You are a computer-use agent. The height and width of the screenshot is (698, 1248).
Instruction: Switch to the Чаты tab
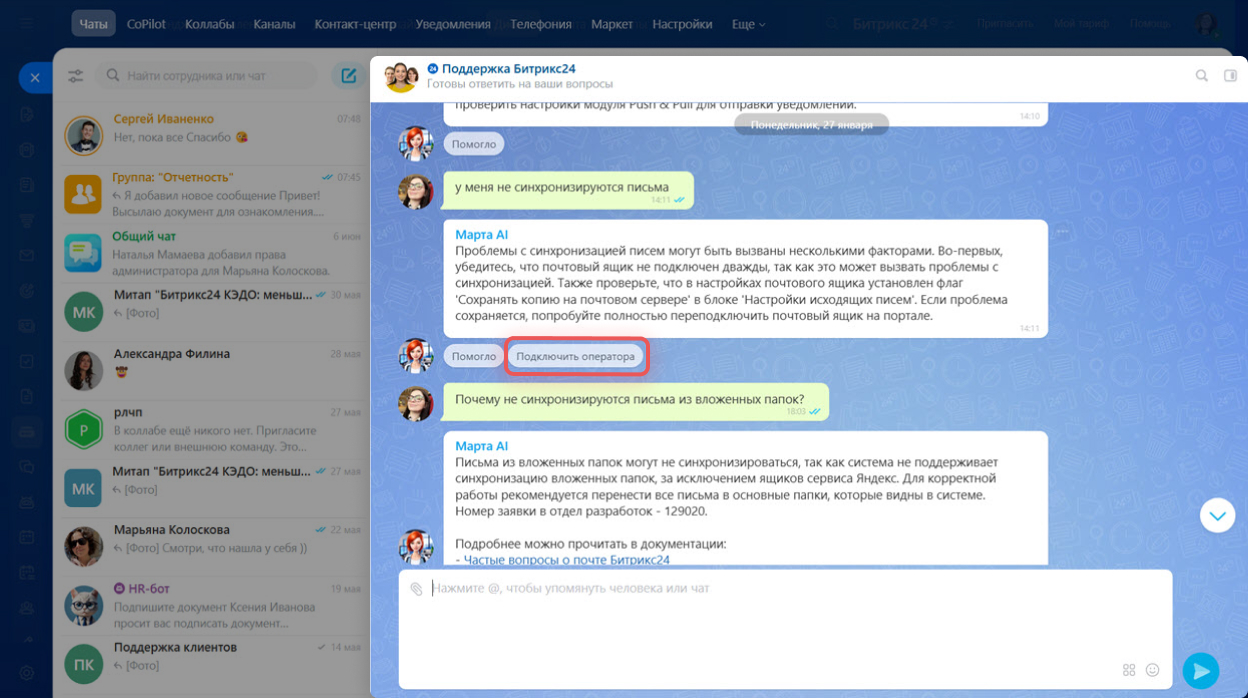pos(93,24)
